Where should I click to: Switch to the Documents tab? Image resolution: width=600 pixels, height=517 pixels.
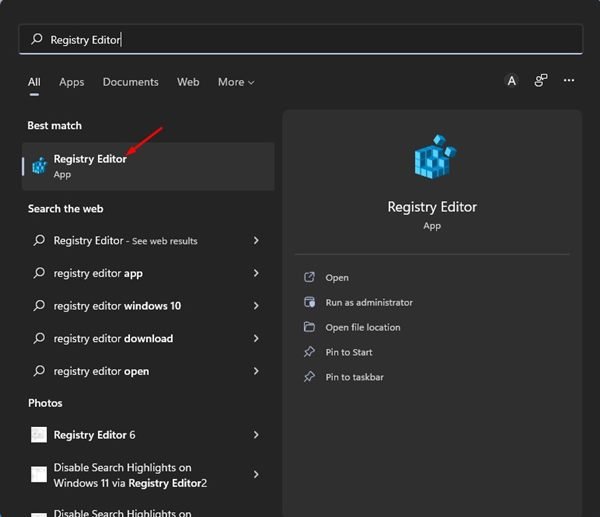coord(130,82)
